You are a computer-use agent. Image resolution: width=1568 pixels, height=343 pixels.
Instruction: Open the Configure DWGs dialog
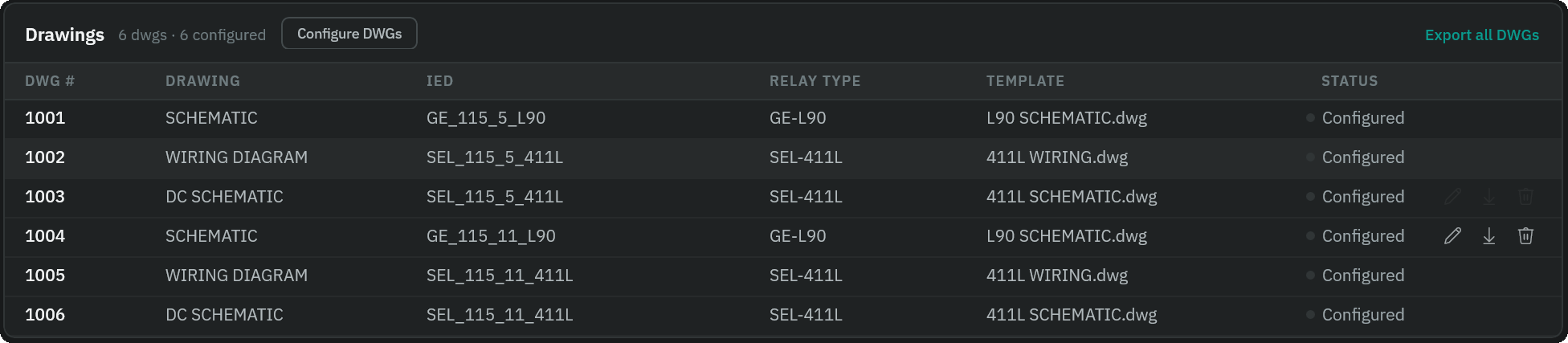(x=349, y=34)
